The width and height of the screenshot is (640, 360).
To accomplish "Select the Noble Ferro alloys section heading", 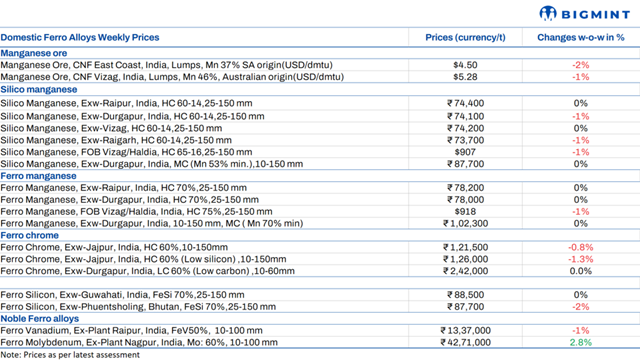I will coord(40,319).
